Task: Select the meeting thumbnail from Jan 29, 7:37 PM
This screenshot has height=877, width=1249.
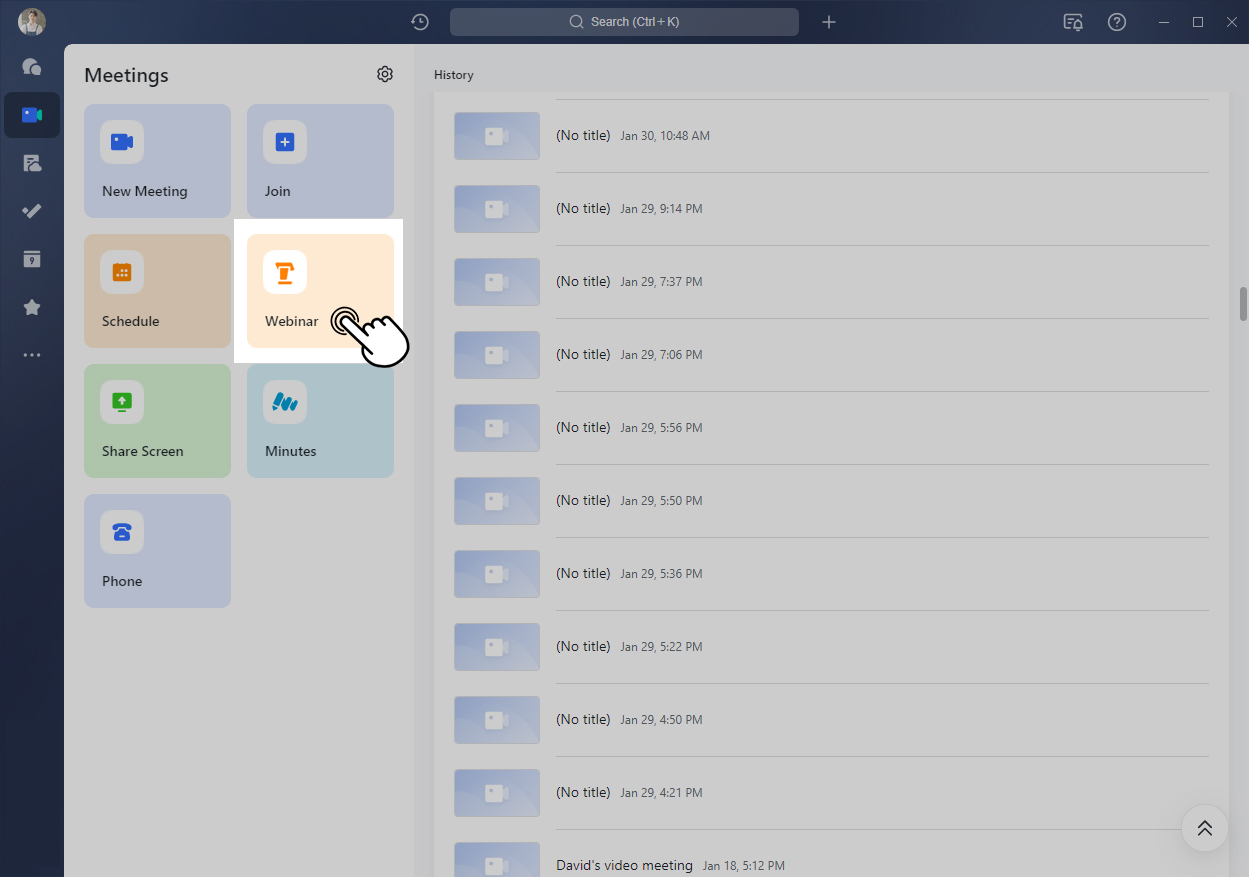Action: pos(497,282)
